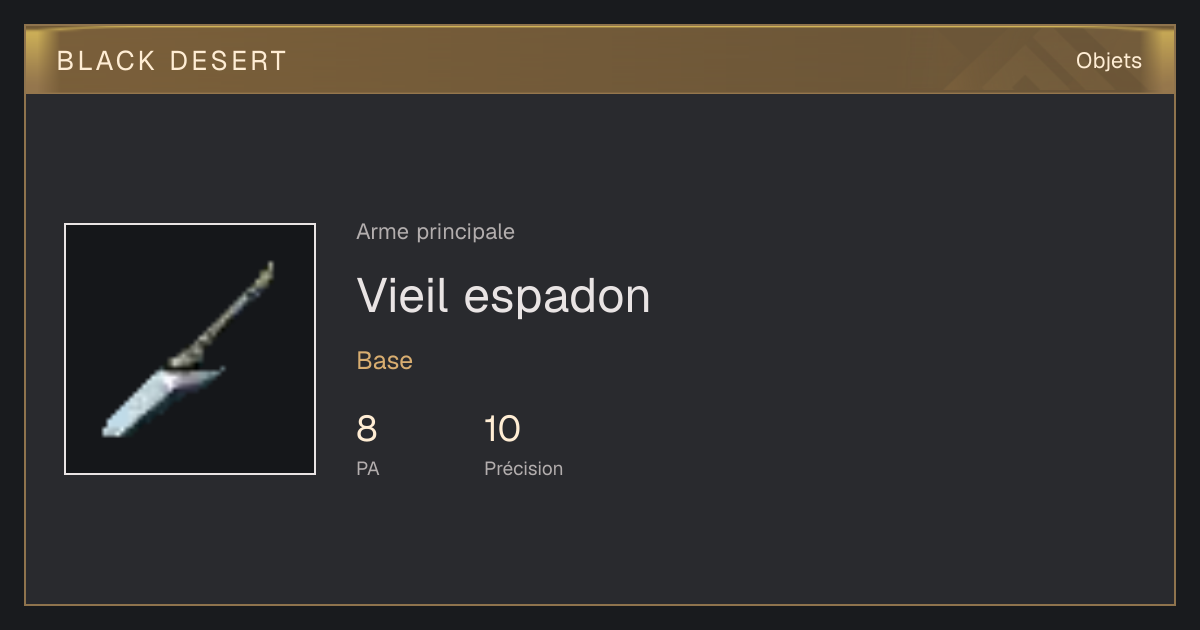Click the Précision stat label
Image resolution: width=1200 pixels, height=630 pixels.
pyautogui.click(x=523, y=468)
